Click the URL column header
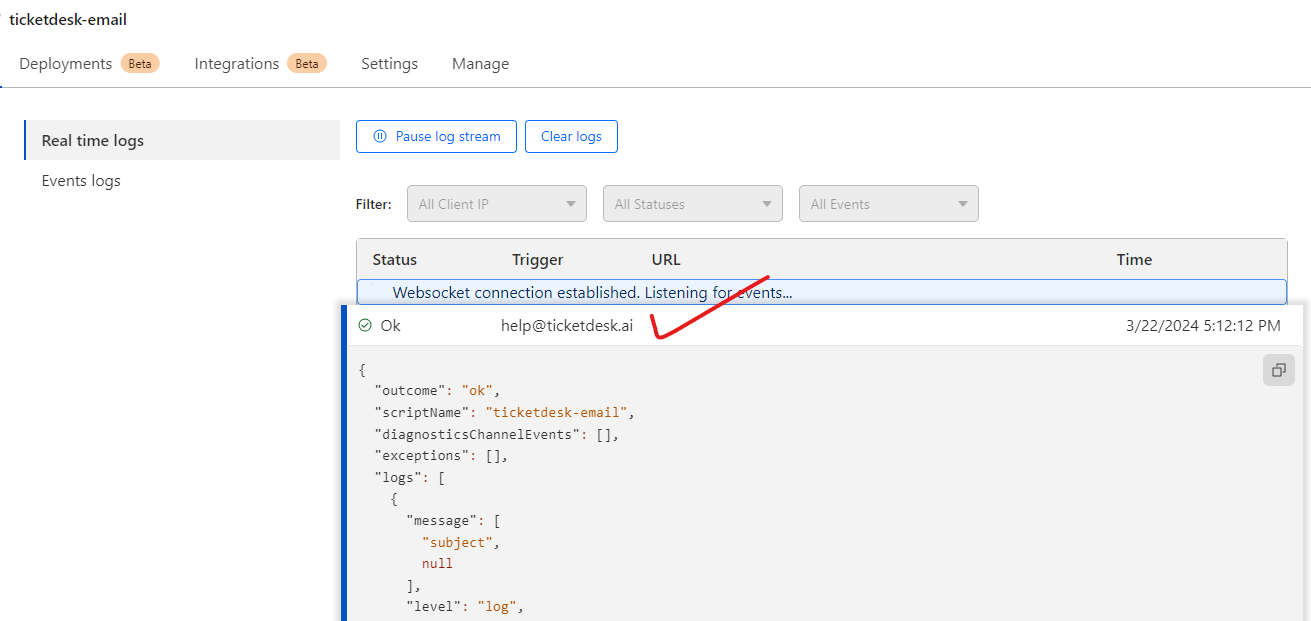This screenshot has width=1311, height=621. [666, 260]
